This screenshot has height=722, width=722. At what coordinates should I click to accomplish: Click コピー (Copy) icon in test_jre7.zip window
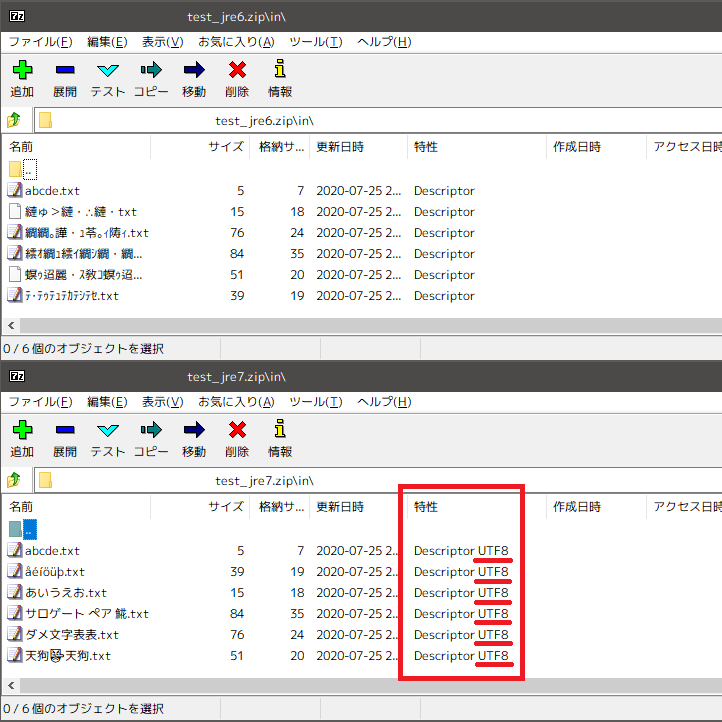pos(151,430)
